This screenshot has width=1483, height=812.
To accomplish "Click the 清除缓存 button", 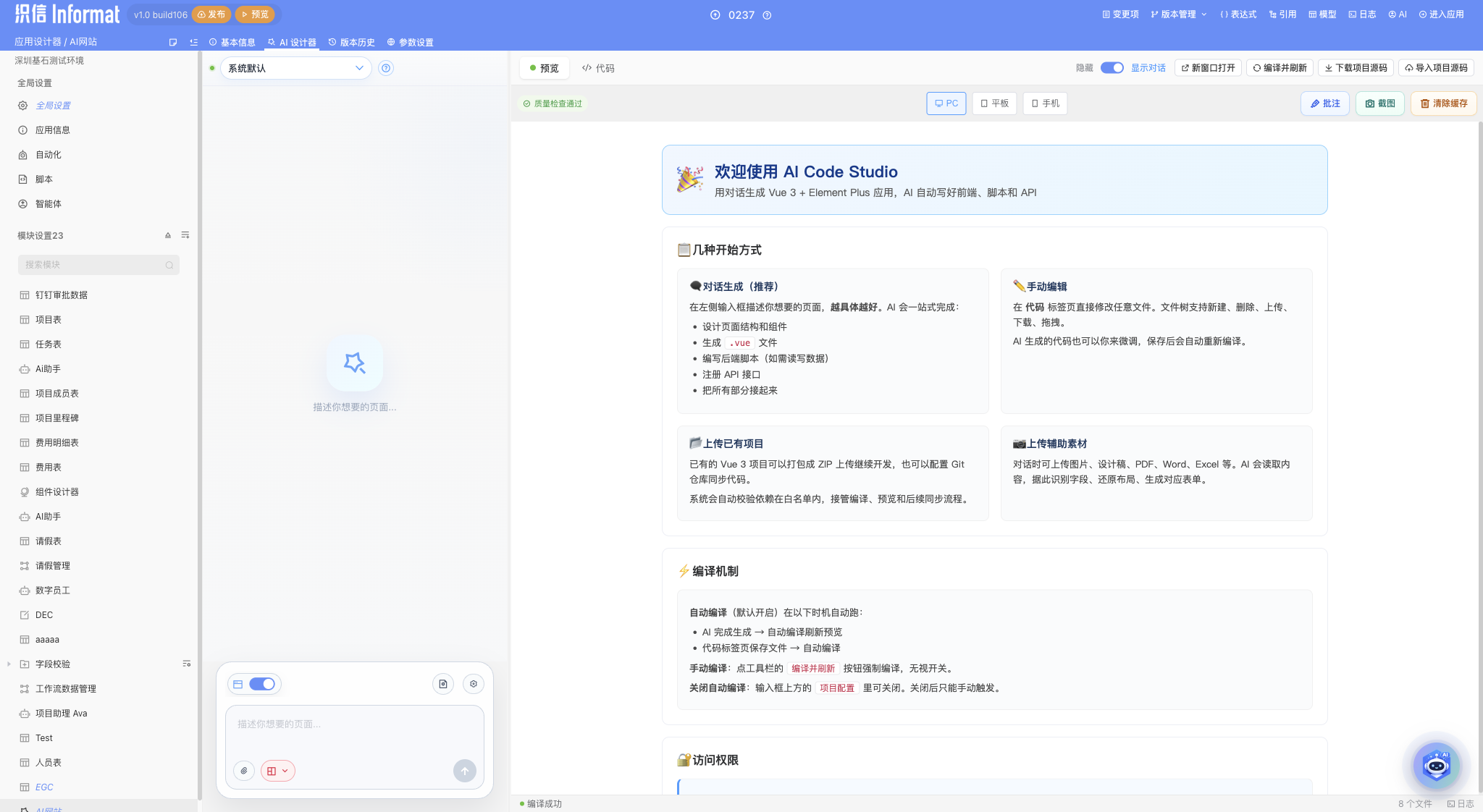I will [x=1444, y=103].
